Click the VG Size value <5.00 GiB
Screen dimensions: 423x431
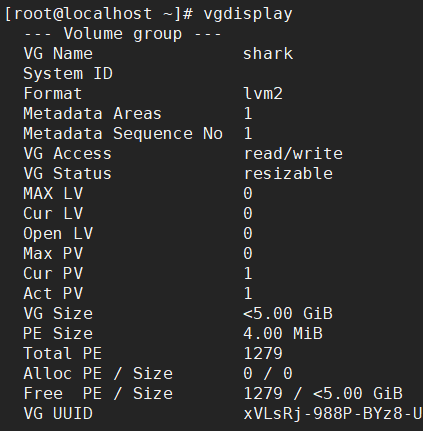tap(288, 314)
